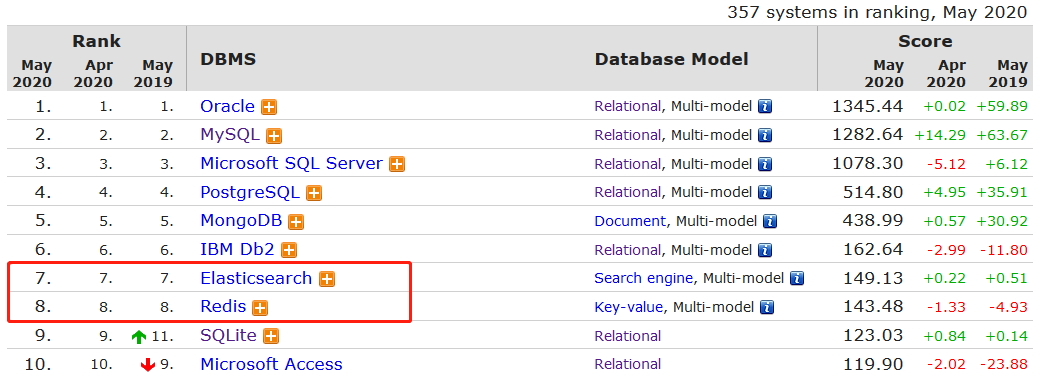Select MySQL score 1282.64
This screenshot has height=379, width=1041.
pos(868,135)
